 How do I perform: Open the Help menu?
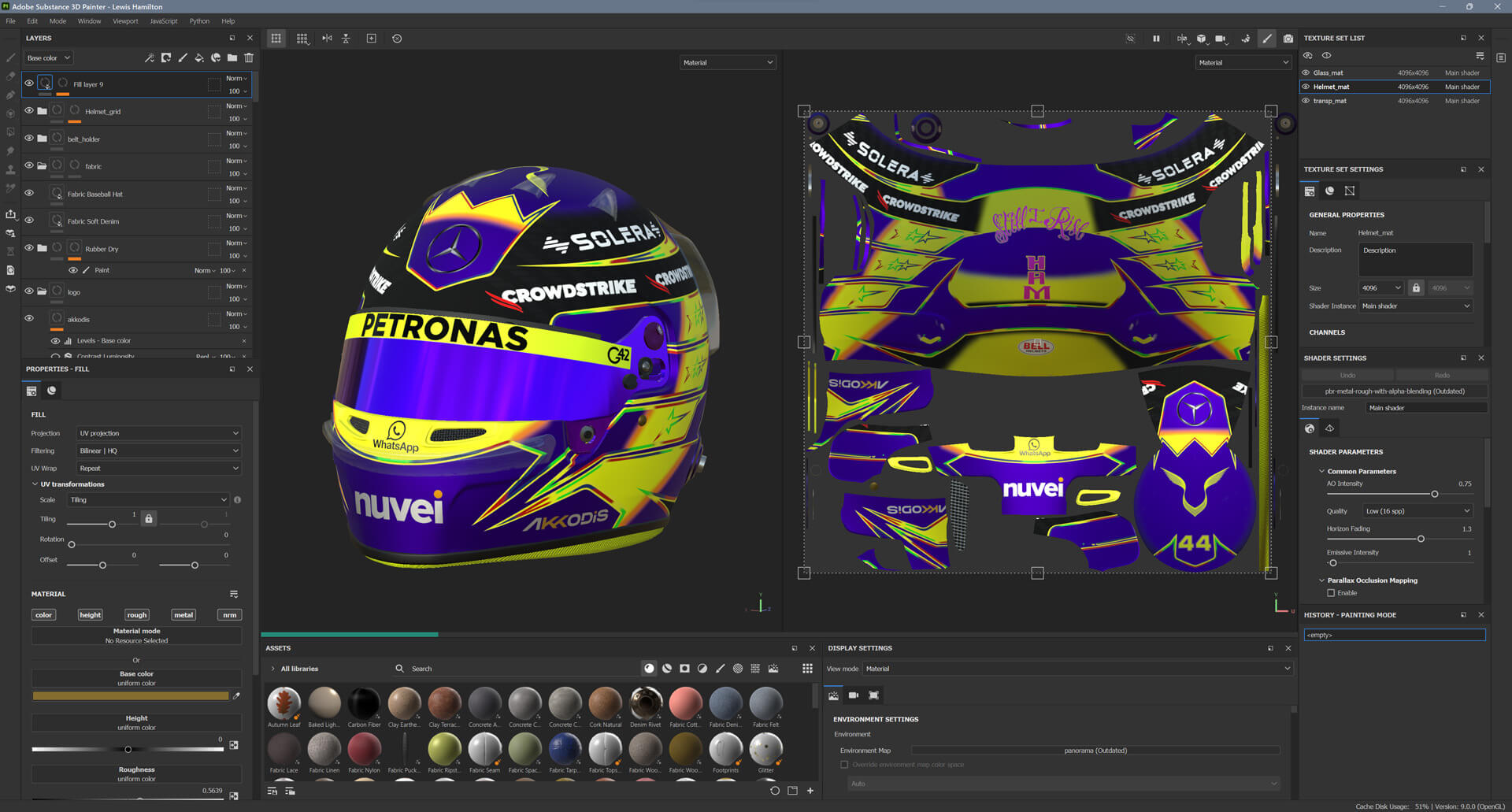[x=228, y=21]
